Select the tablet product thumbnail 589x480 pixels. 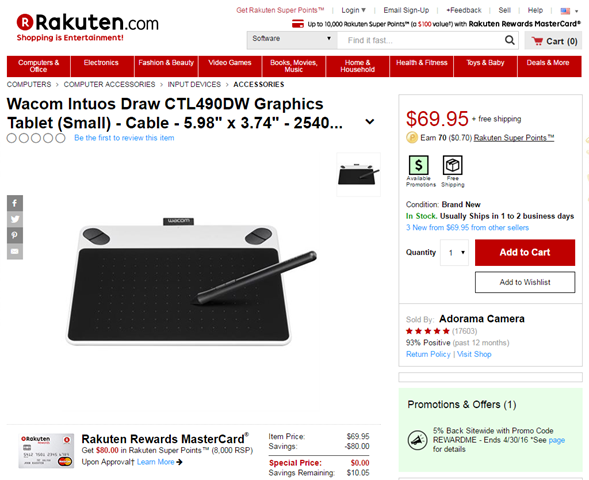pos(358,175)
